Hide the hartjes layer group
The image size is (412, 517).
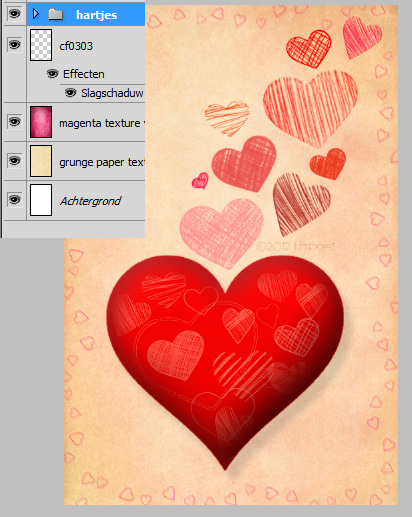14,14
